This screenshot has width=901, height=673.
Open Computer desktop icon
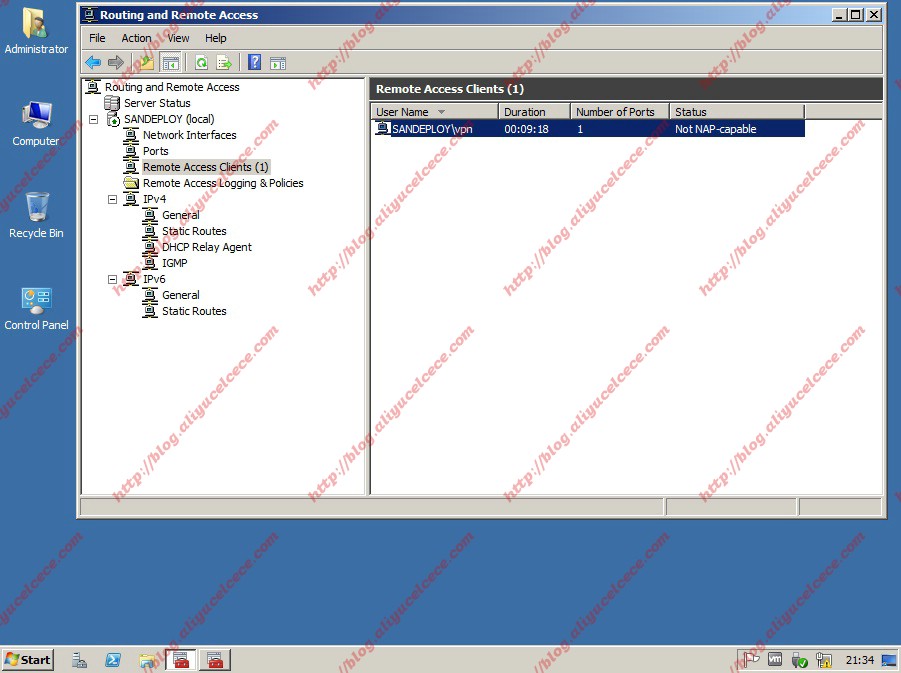pos(36,123)
